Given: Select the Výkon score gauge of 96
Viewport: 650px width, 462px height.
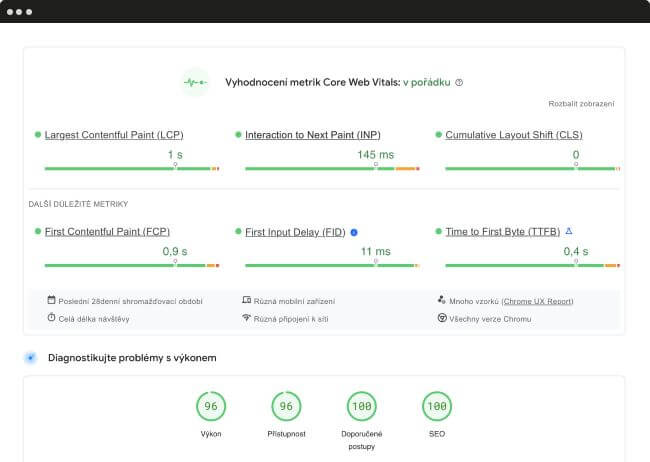Looking at the screenshot, I should tap(211, 406).
